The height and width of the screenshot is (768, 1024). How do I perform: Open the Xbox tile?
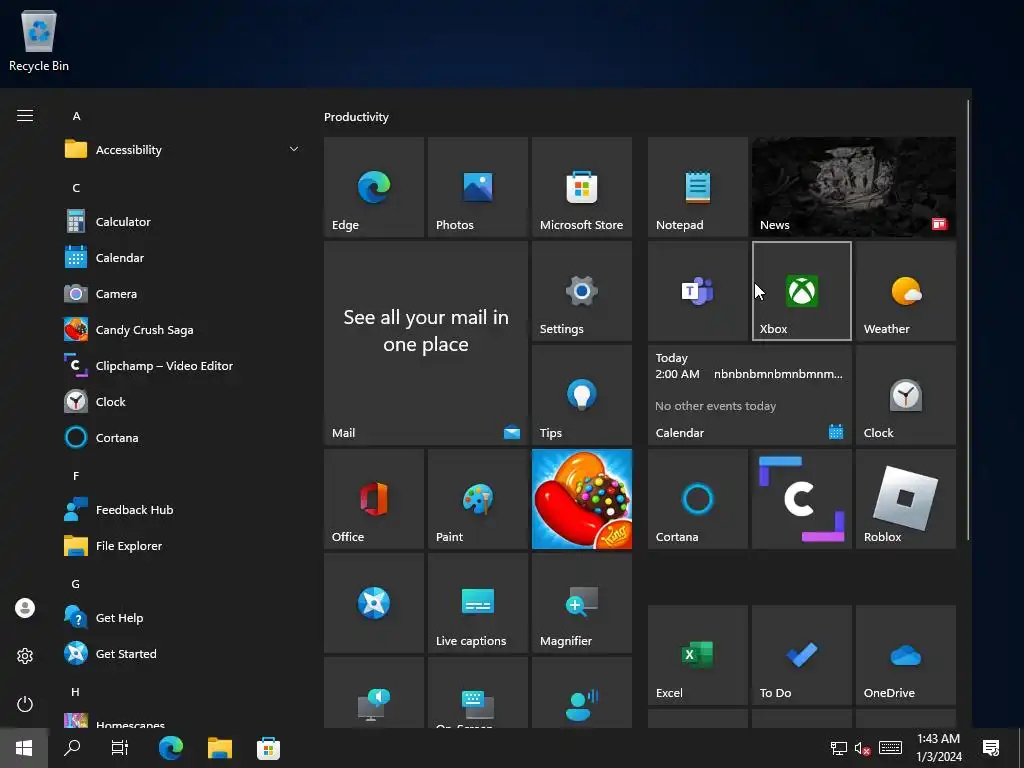click(x=801, y=291)
